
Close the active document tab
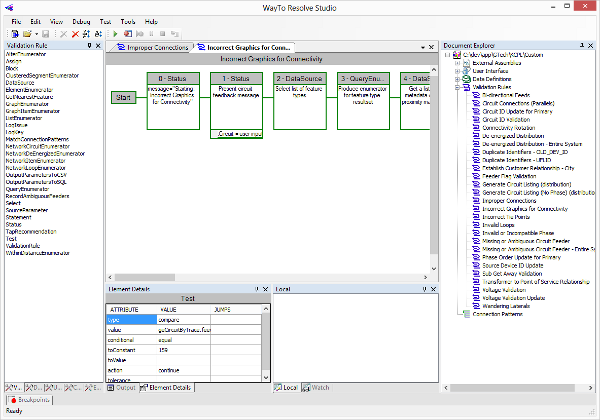(431, 47)
